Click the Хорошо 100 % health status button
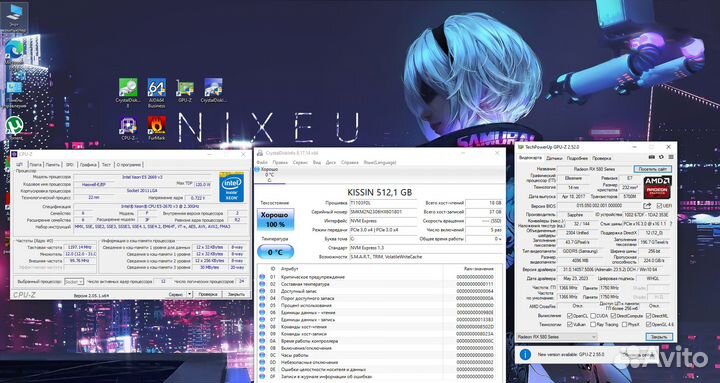The image size is (720, 383). pyautogui.click(x=275, y=219)
